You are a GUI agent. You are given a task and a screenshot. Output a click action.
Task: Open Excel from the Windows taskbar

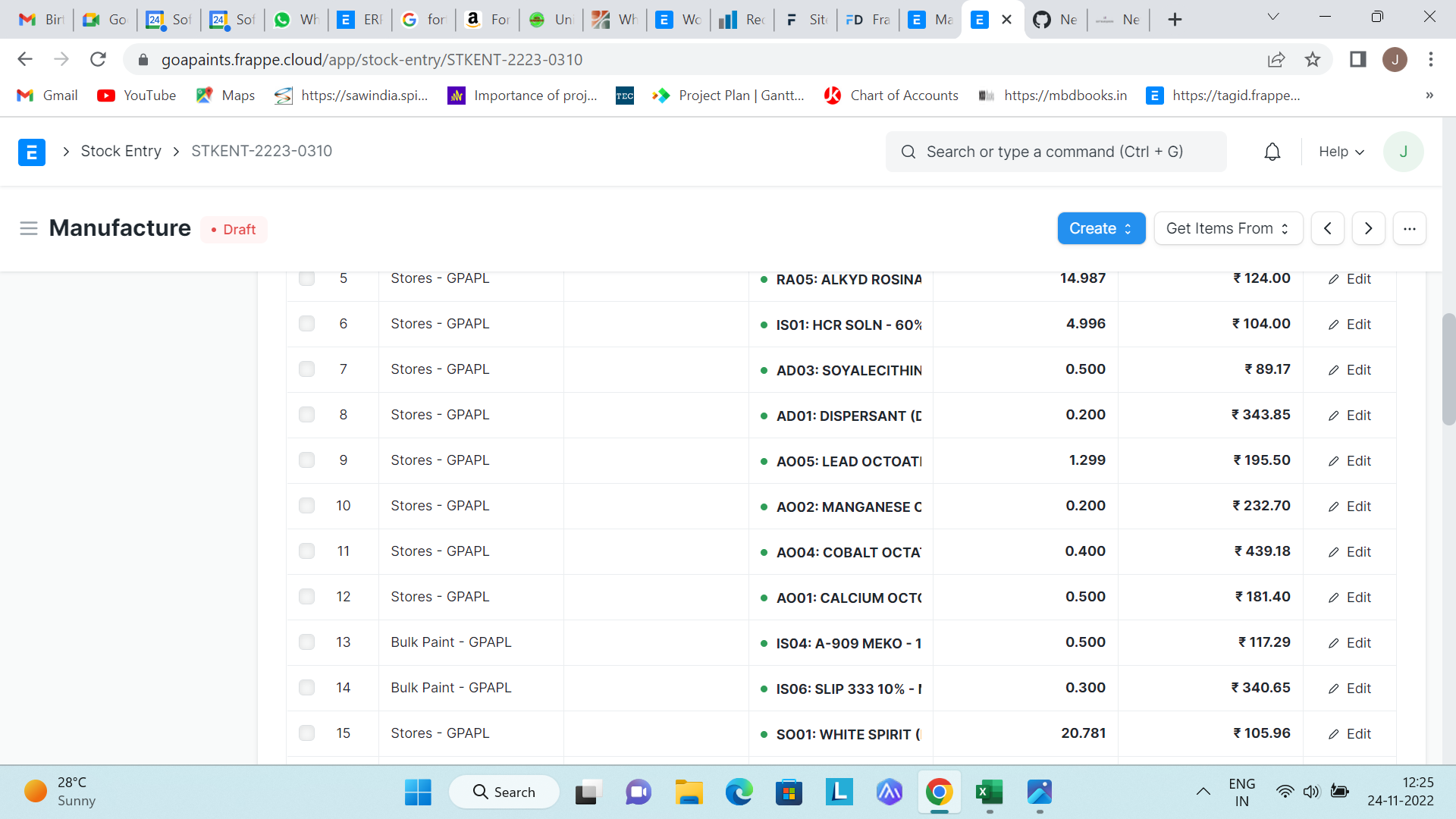pyautogui.click(x=989, y=792)
